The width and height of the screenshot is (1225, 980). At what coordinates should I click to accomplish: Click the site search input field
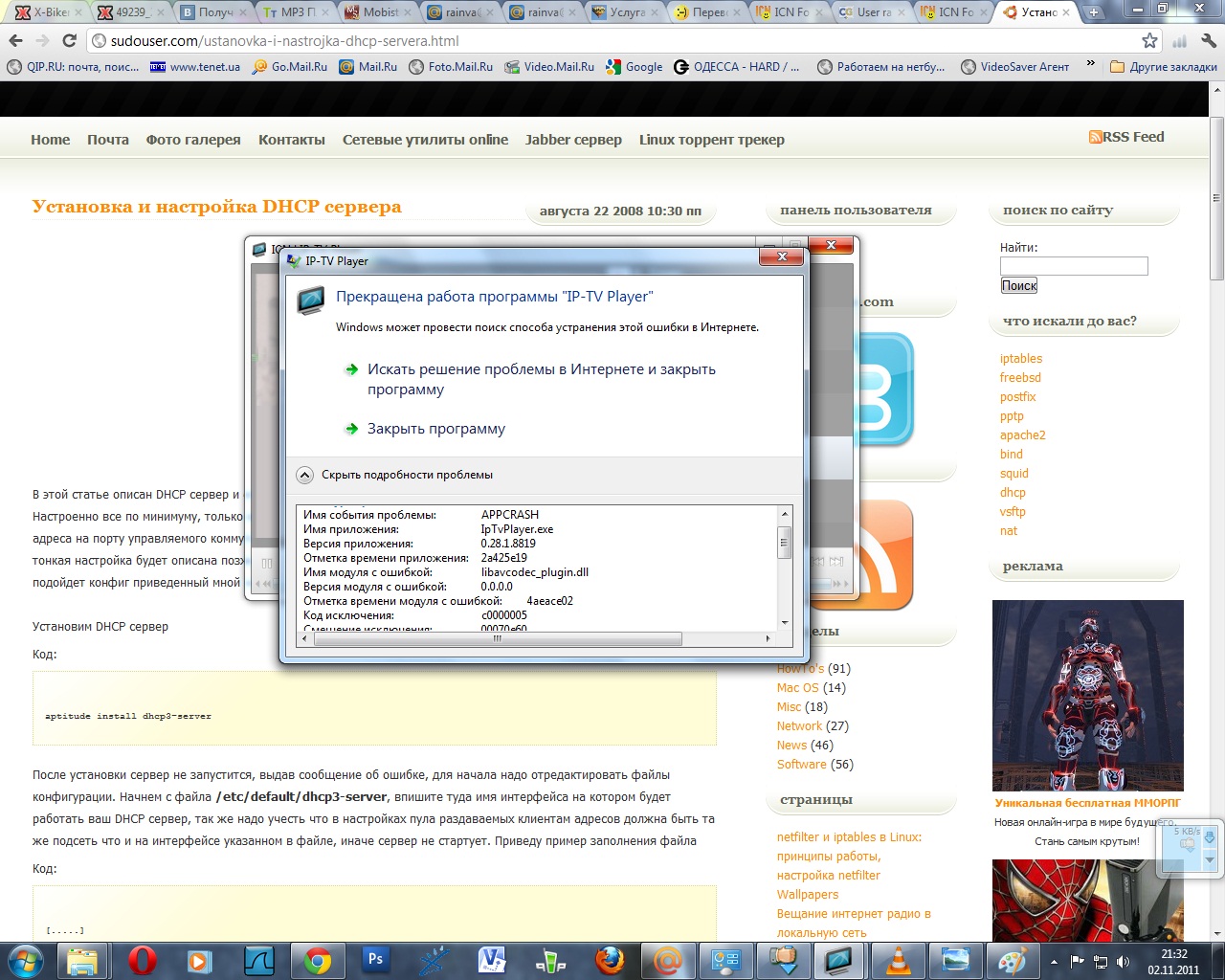tap(1074, 266)
